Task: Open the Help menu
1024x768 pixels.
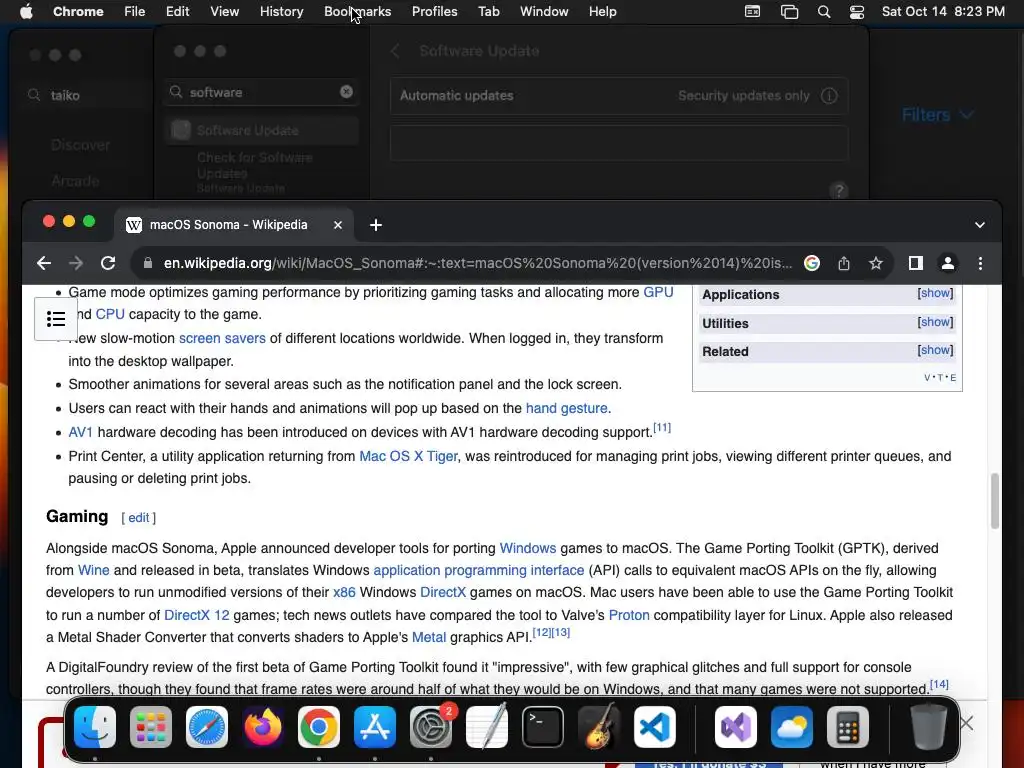Action: (x=602, y=12)
